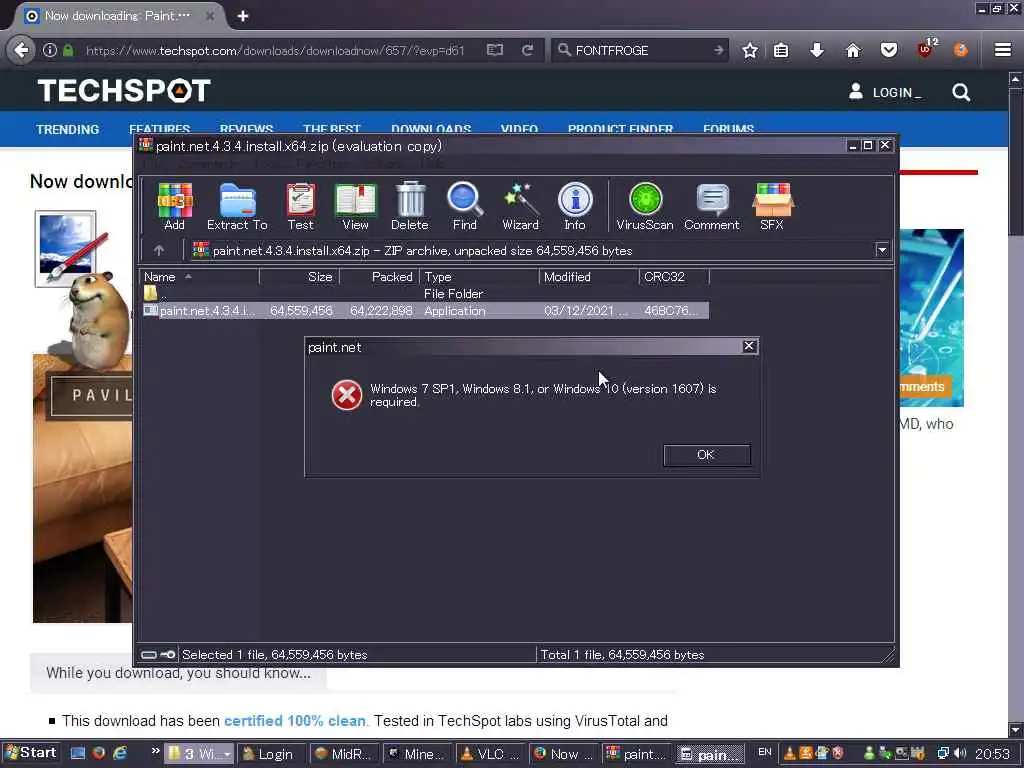This screenshot has height=768, width=1024.
Task: Run Test on the archive
Action: 300,206
